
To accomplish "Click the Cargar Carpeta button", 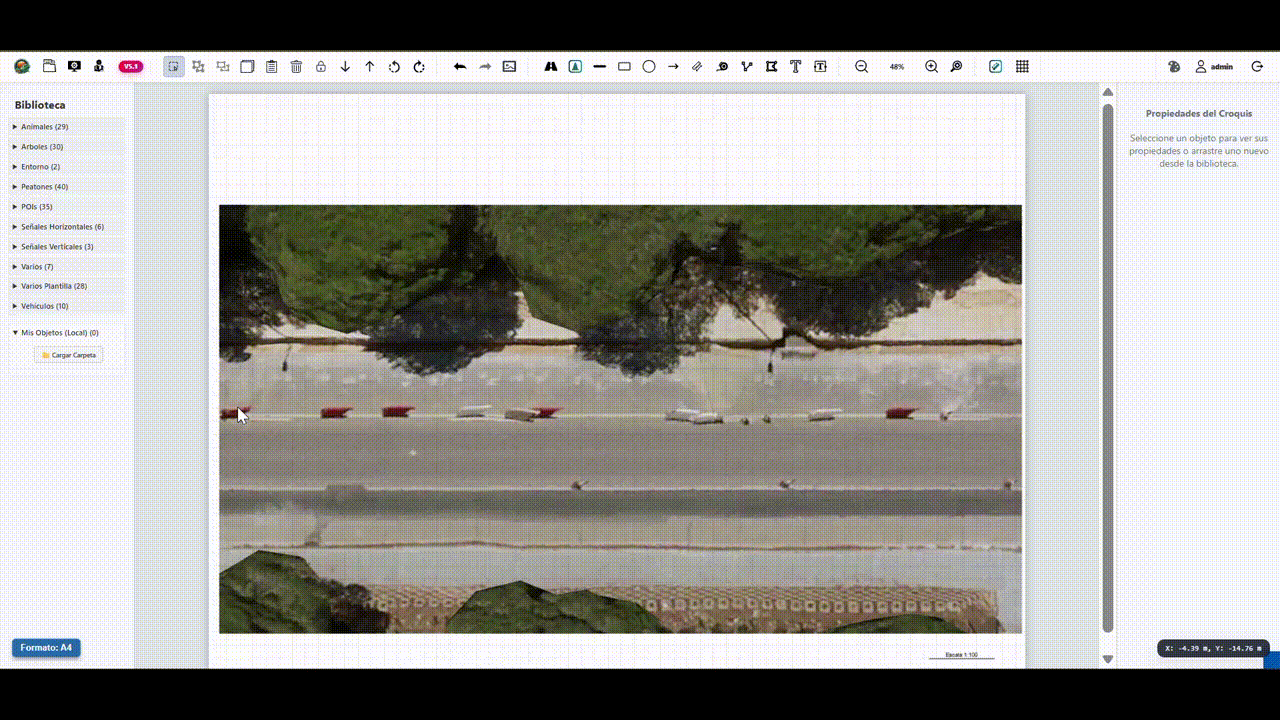I will coord(69,355).
